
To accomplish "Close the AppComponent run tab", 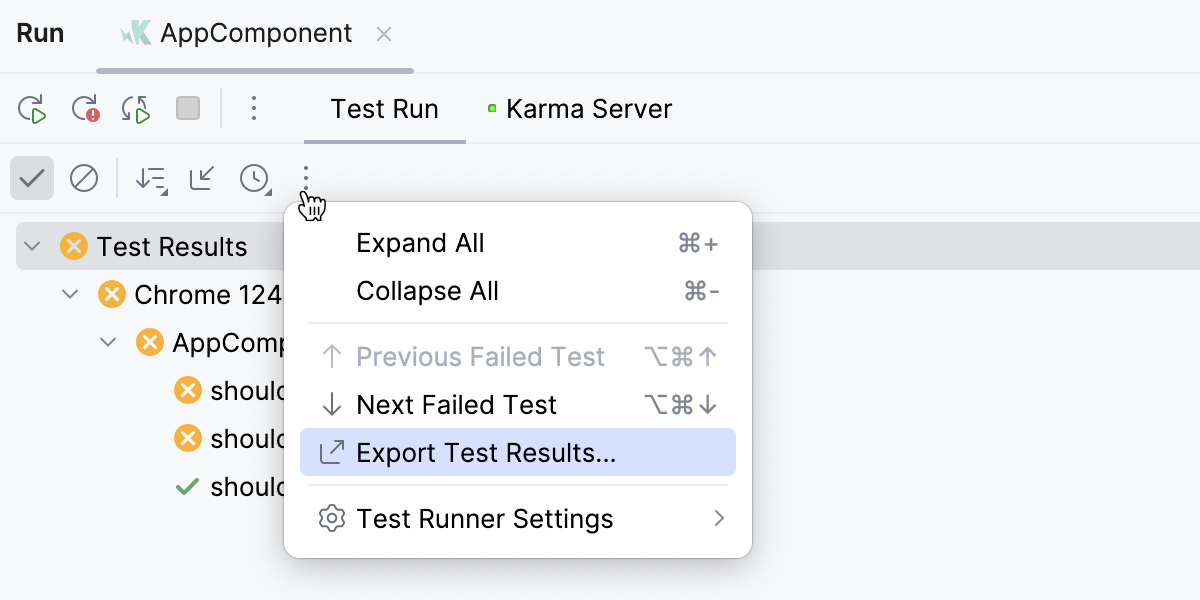I will [x=384, y=33].
